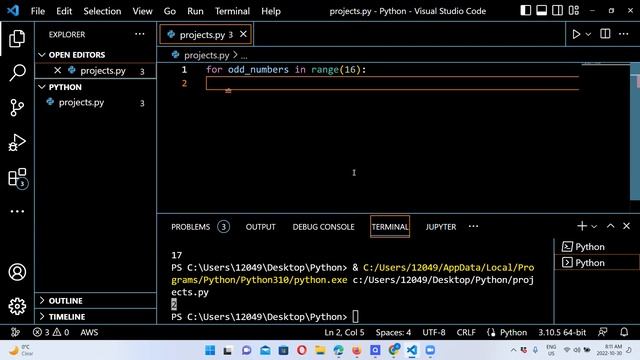640x360 pixels.
Task: Open editor more actions menu
Action: point(624,34)
